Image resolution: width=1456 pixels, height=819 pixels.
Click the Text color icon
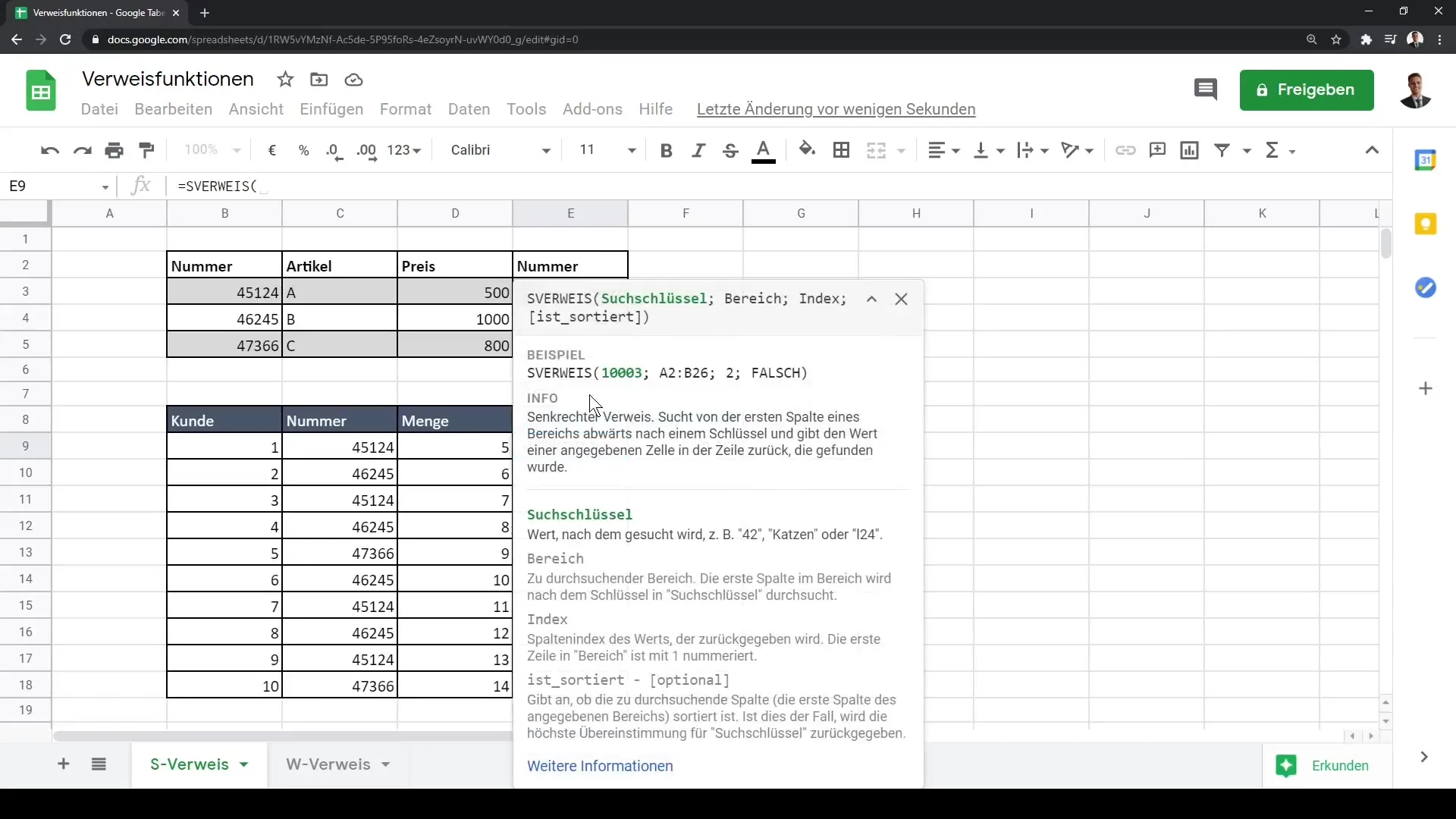coord(763,150)
